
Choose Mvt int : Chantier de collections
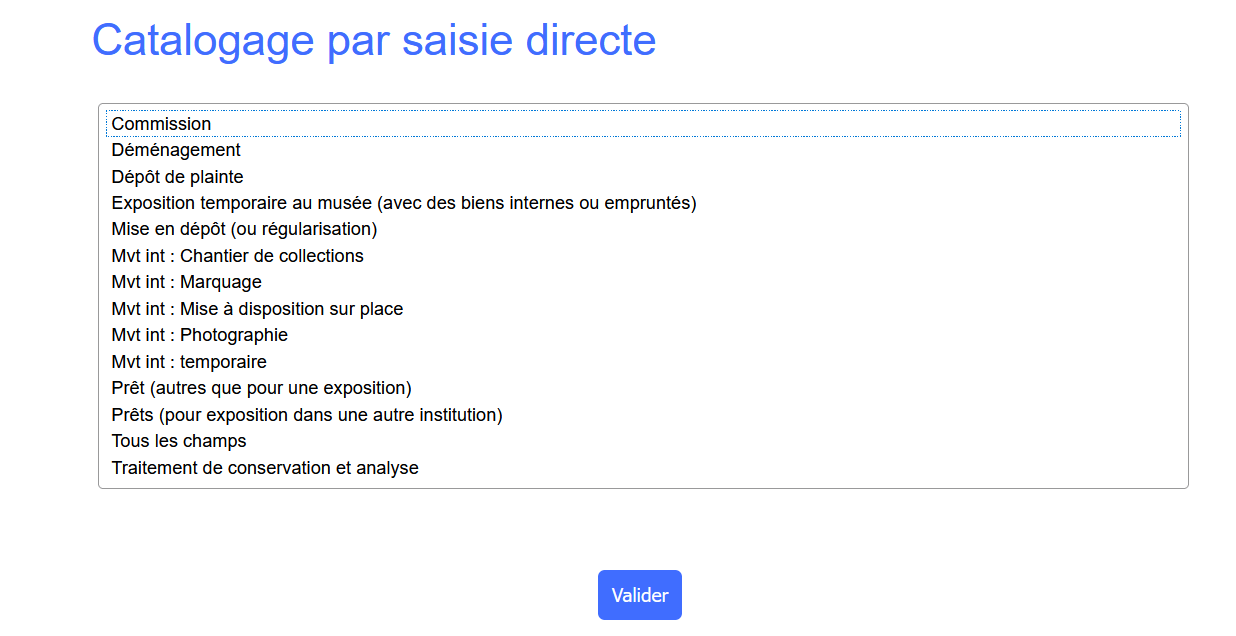tap(238, 256)
